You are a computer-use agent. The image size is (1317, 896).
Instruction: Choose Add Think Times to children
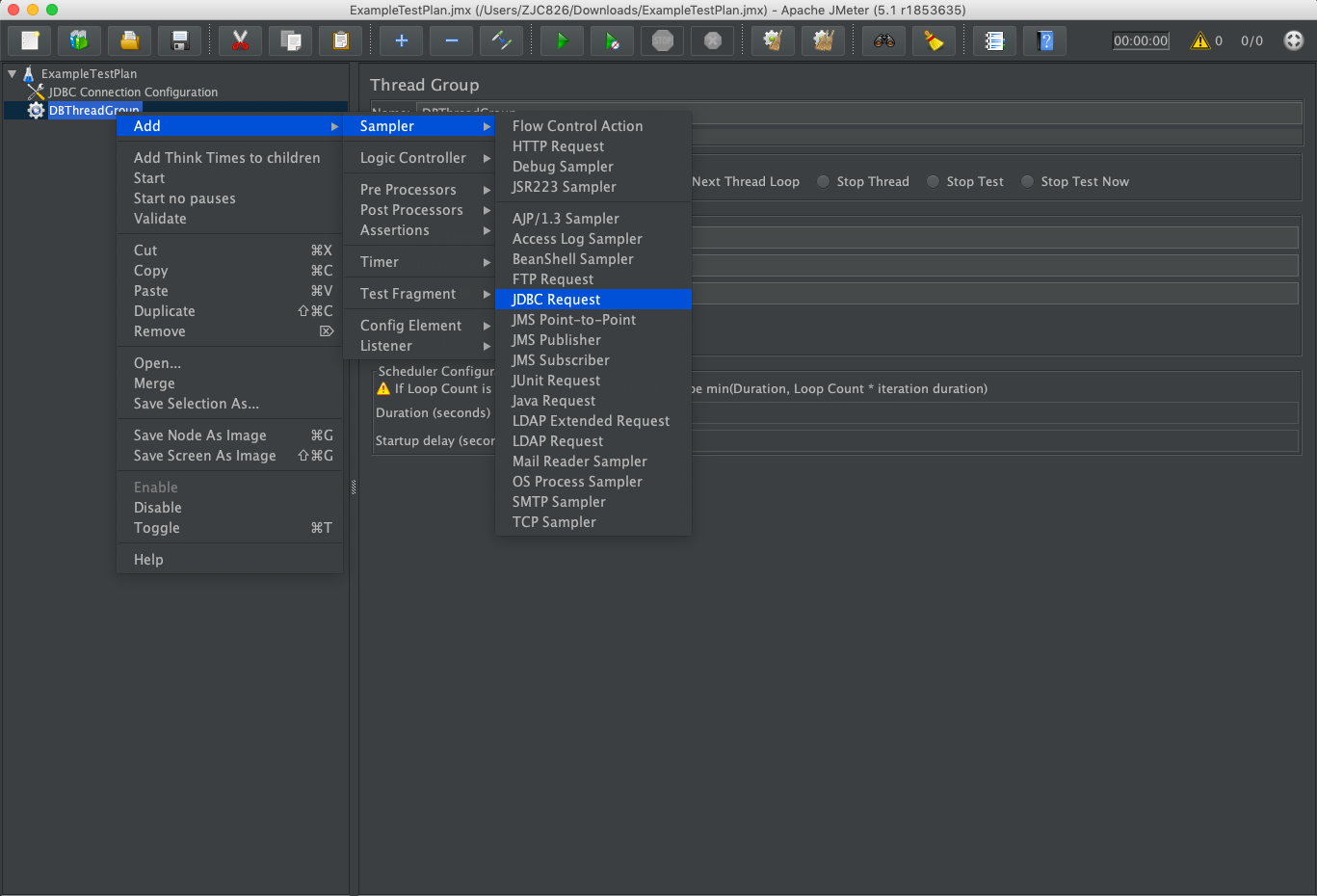229,158
